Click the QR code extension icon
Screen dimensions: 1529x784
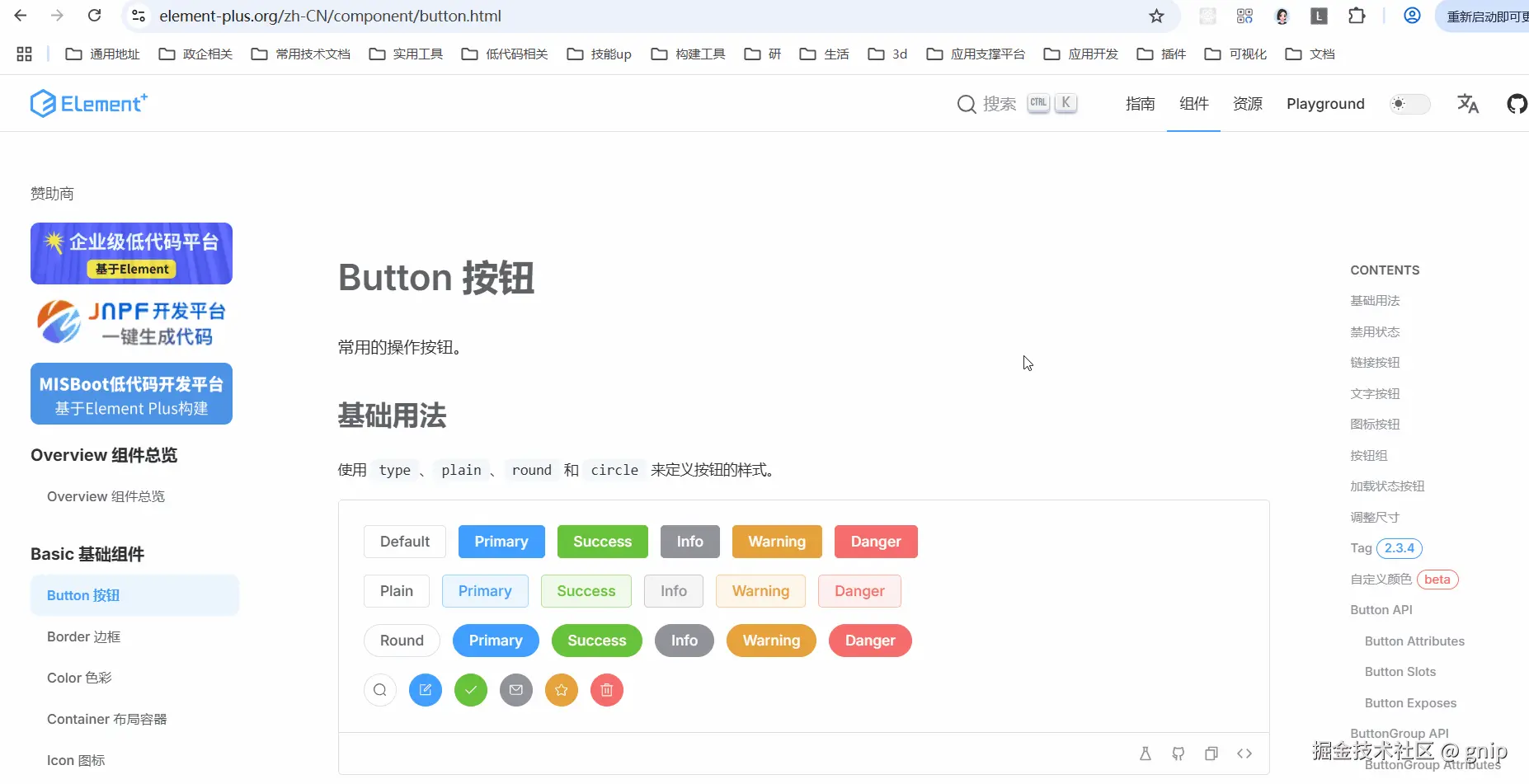1244,16
